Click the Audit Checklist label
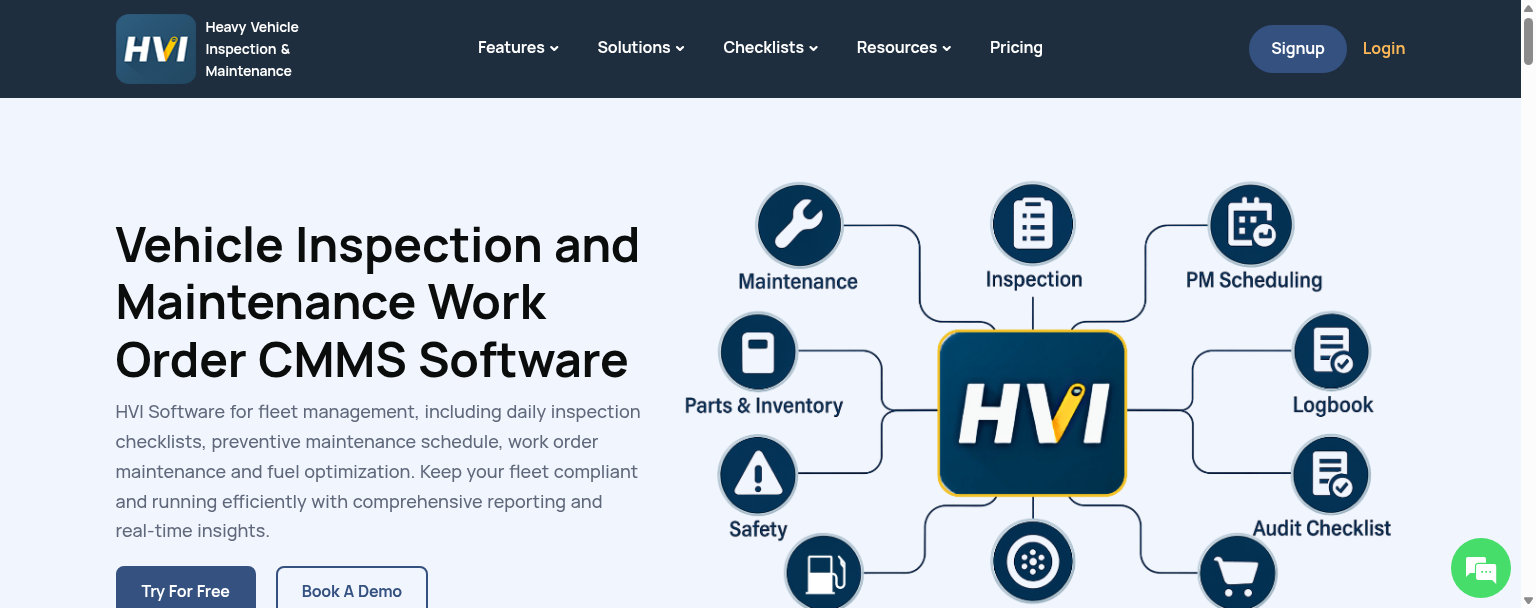This screenshot has height=608, width=1536. [1322, 528]
